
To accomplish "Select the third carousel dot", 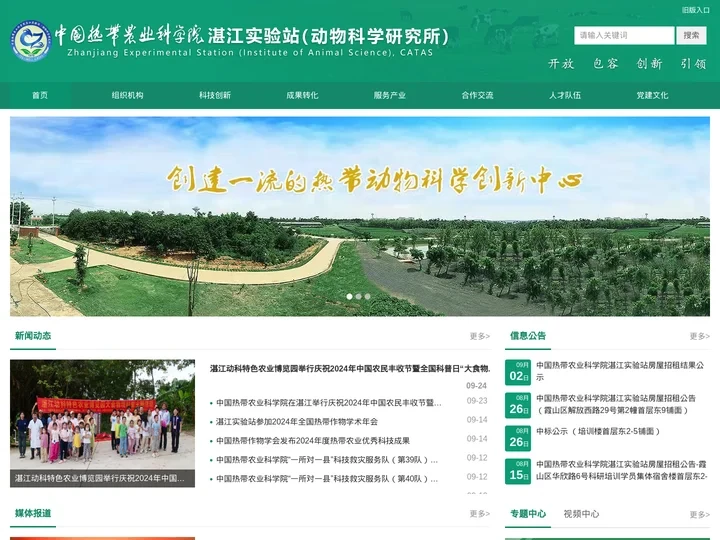I will coord(367,297).
